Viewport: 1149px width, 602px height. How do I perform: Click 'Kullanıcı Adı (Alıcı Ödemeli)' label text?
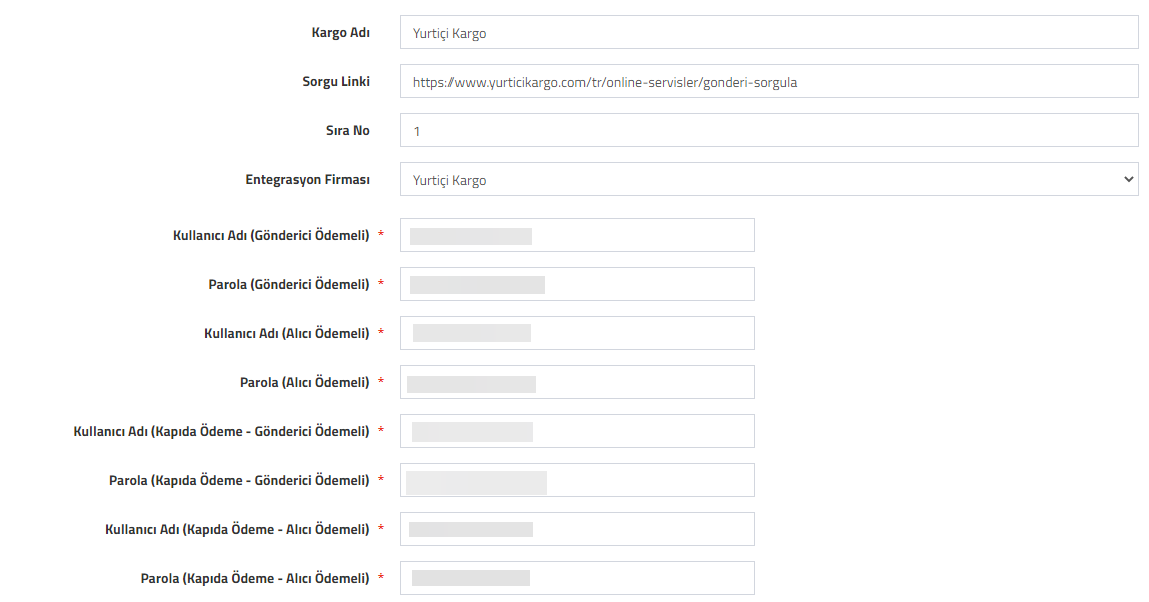point(287,334)
